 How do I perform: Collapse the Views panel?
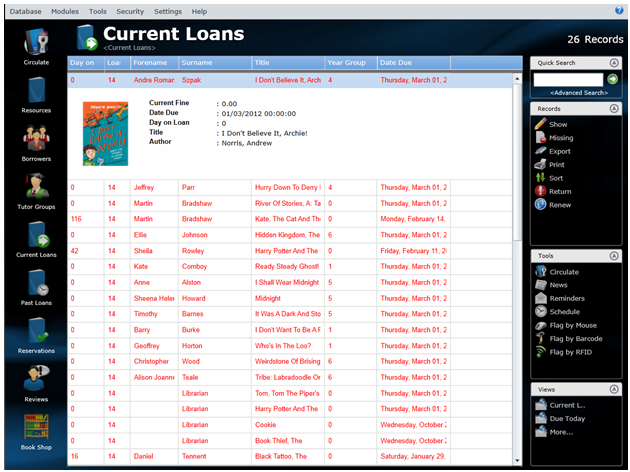[x=613, y=389]
